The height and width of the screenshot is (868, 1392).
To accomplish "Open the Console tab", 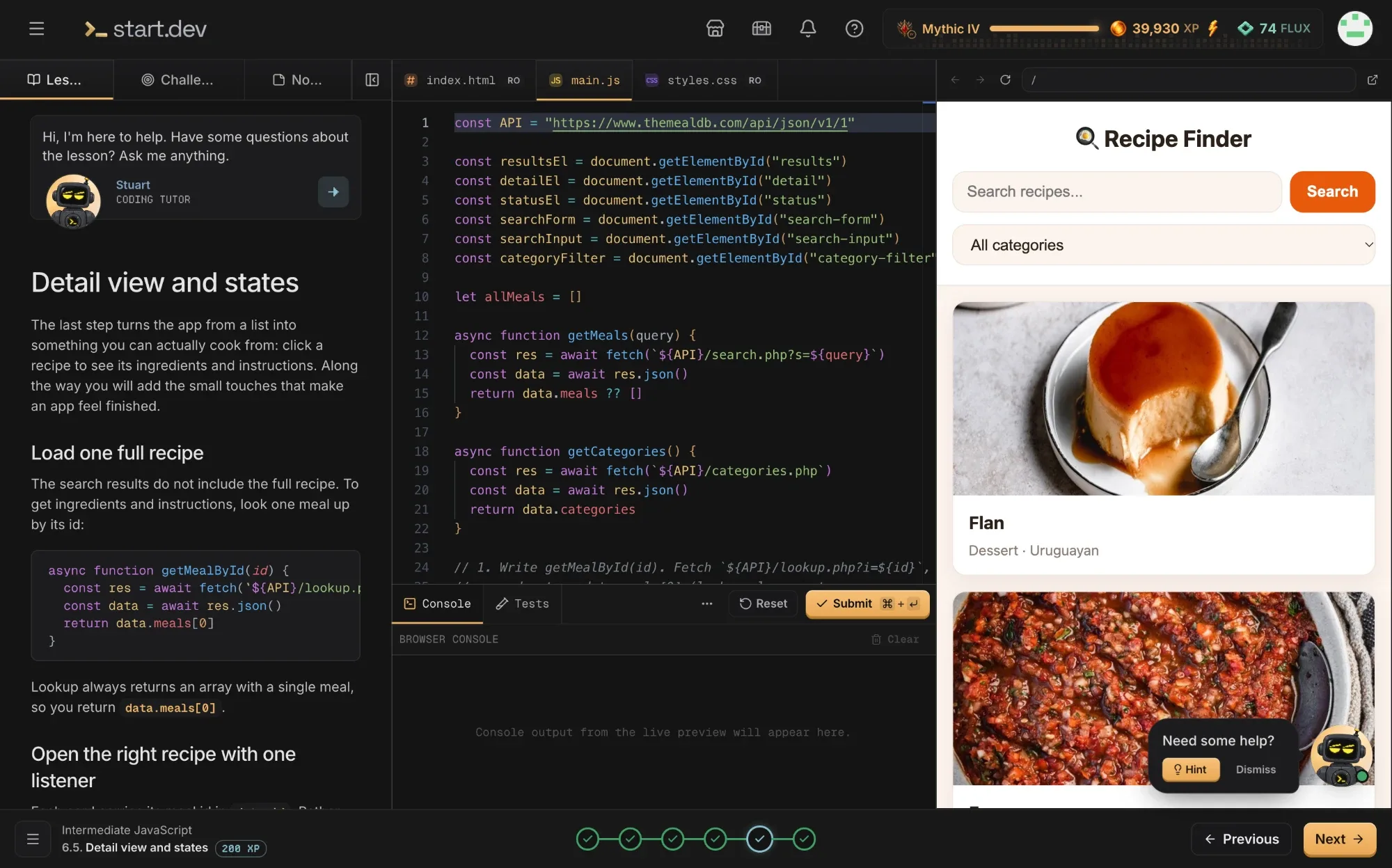I will (x=438, y=603).
